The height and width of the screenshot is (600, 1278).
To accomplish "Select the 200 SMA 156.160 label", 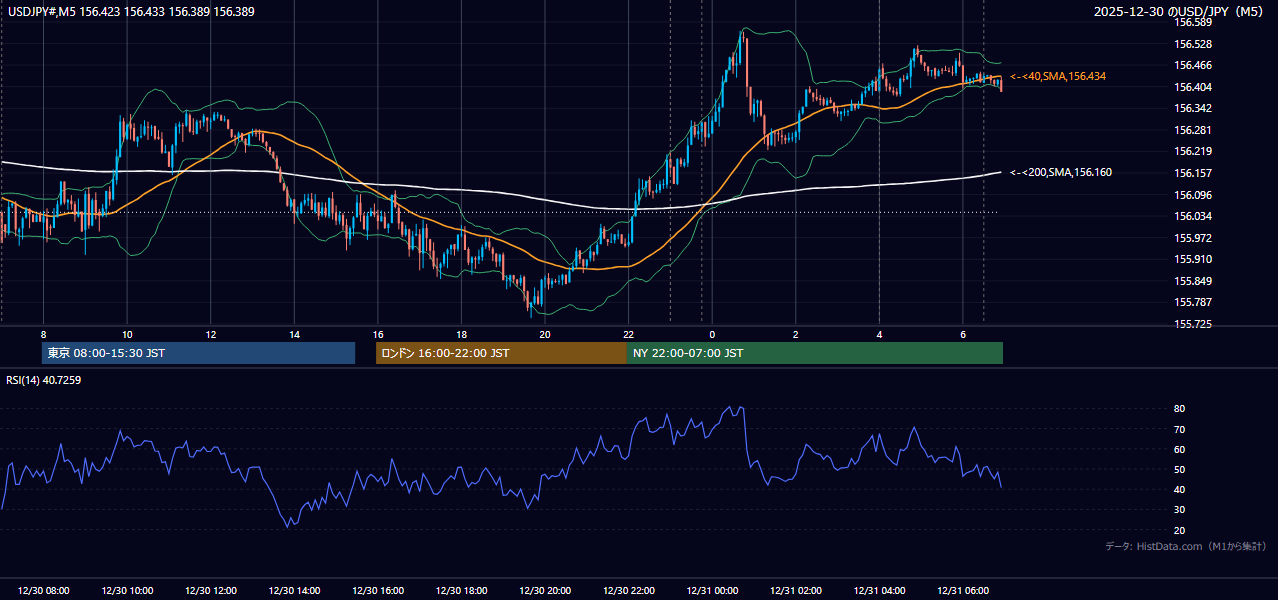I will [1061, 172].
